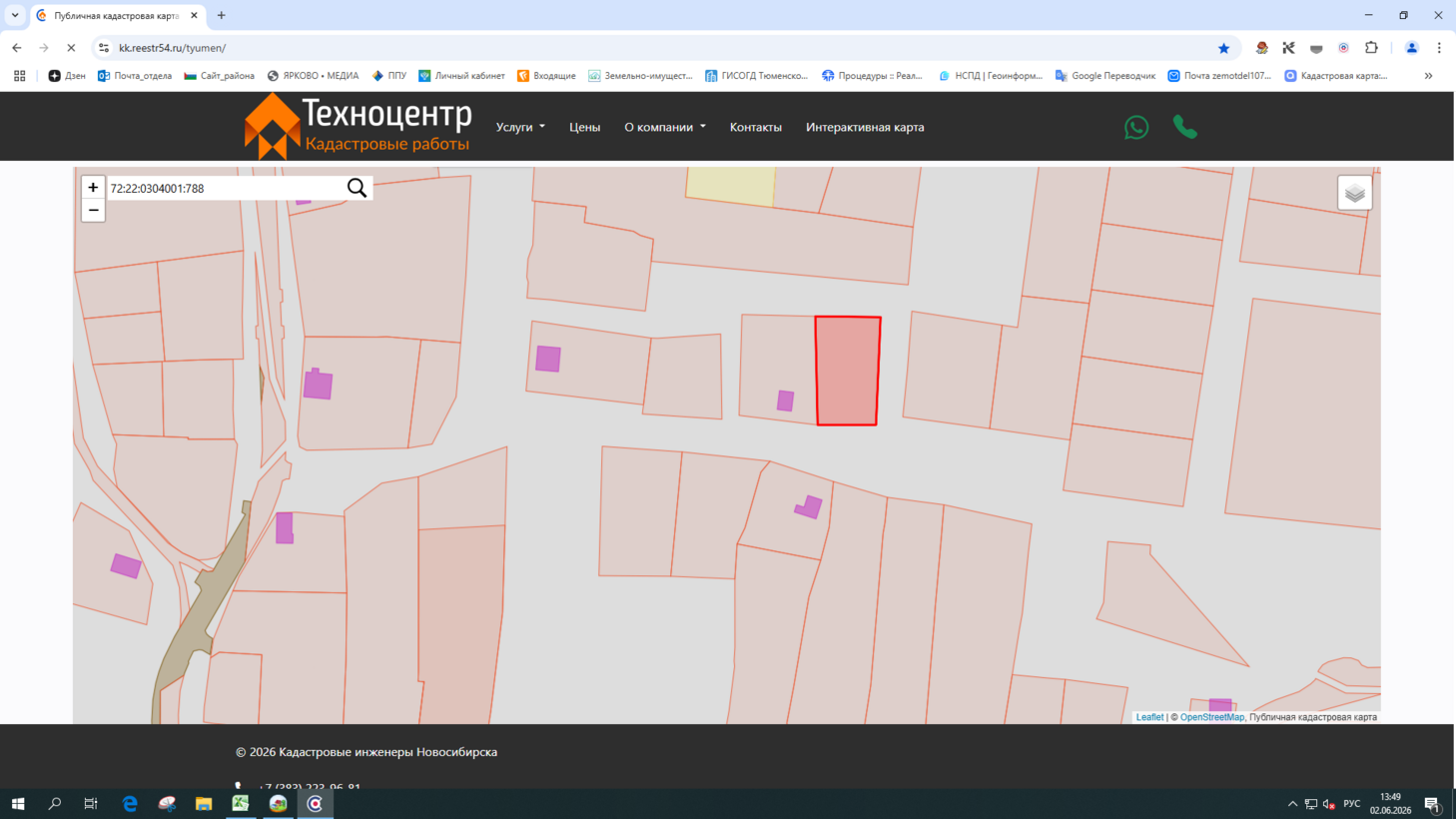Viewport: 1456px width, 819px height.
Task: Zoom out on the cadastral map
Action: [x=93, y=210]
